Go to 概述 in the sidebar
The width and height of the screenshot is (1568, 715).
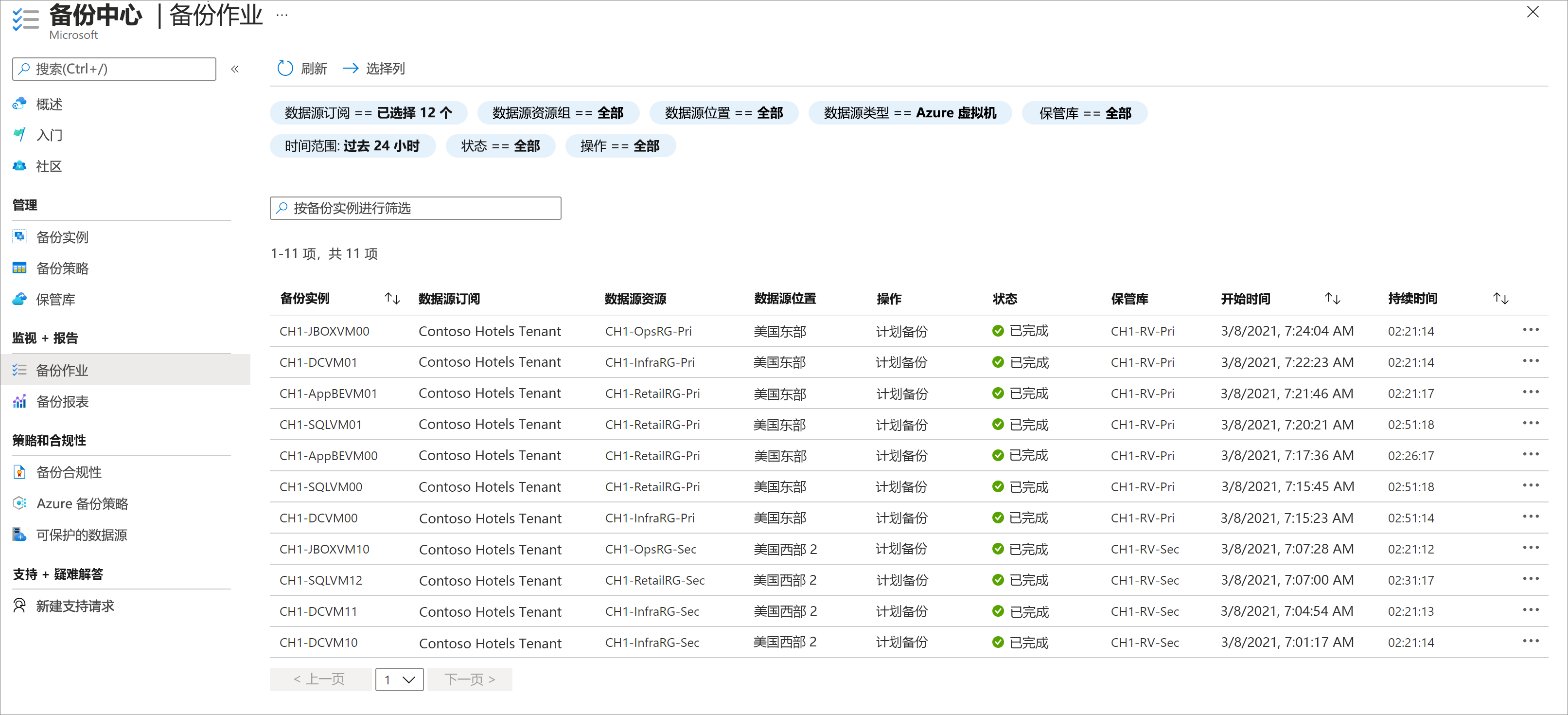click(49, 104)
